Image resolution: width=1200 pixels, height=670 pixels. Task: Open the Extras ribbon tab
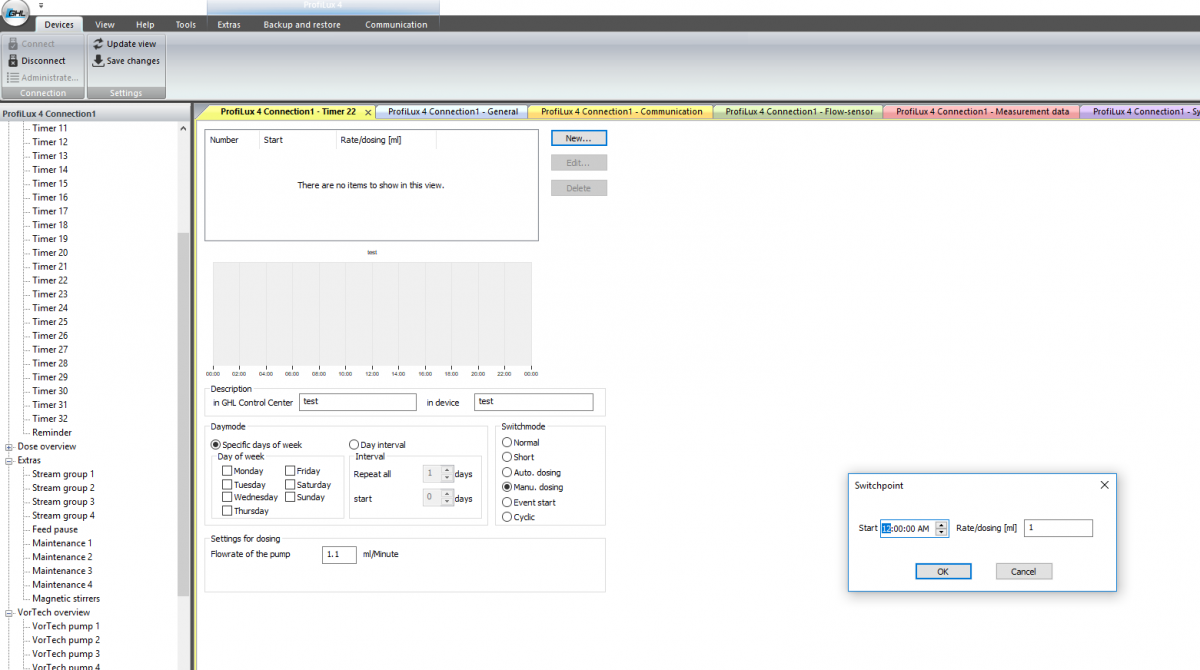tap(229, 24)
